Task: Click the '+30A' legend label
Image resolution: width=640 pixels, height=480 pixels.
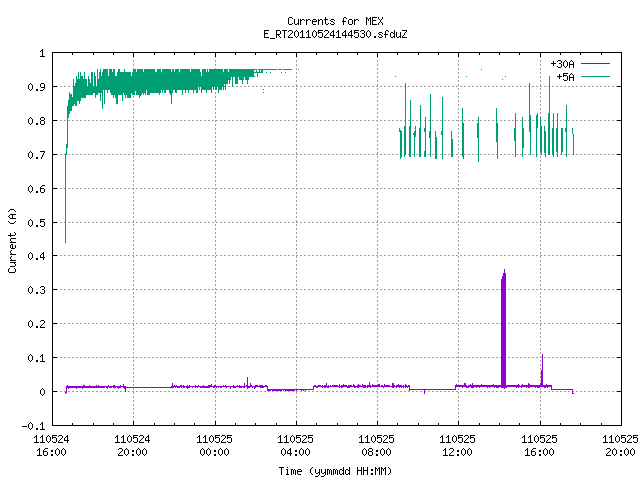Action: pos(562,64)
